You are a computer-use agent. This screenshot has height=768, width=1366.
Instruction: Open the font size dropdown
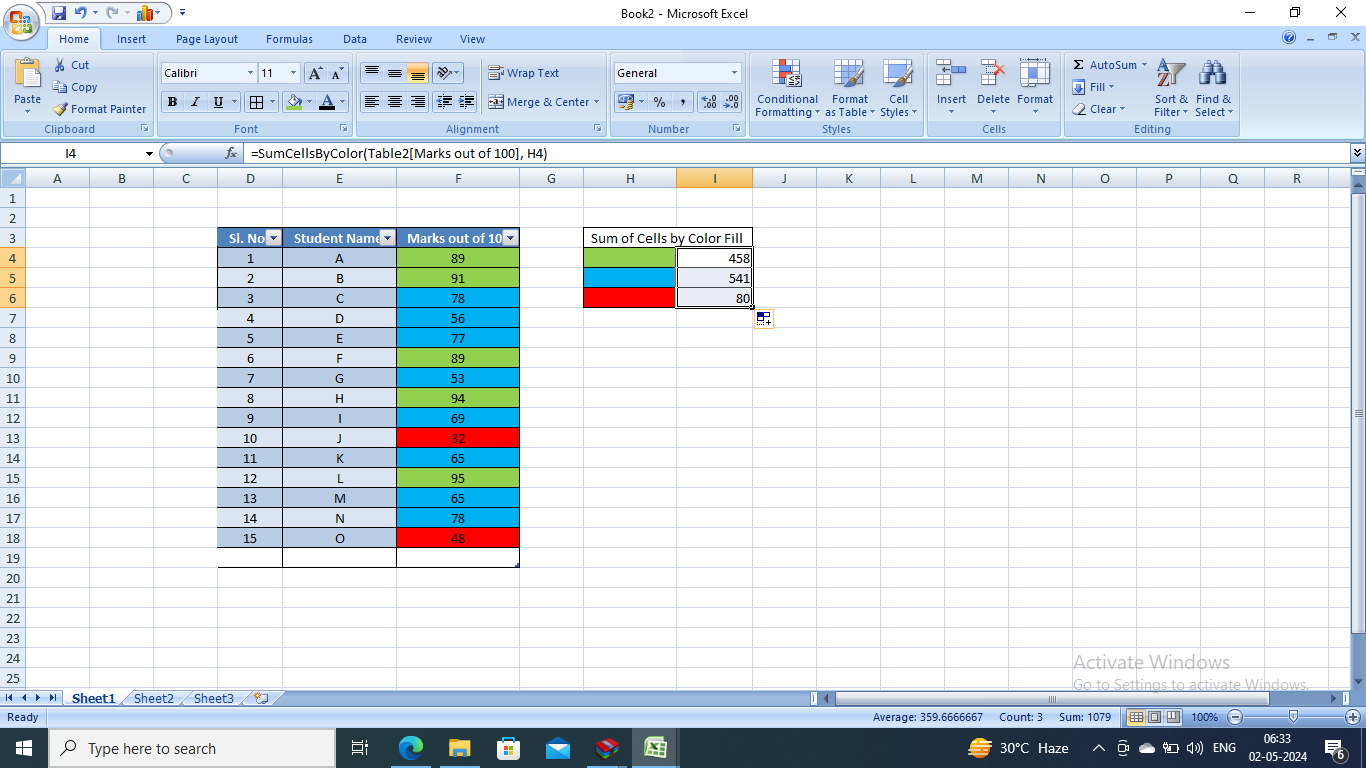293,73
